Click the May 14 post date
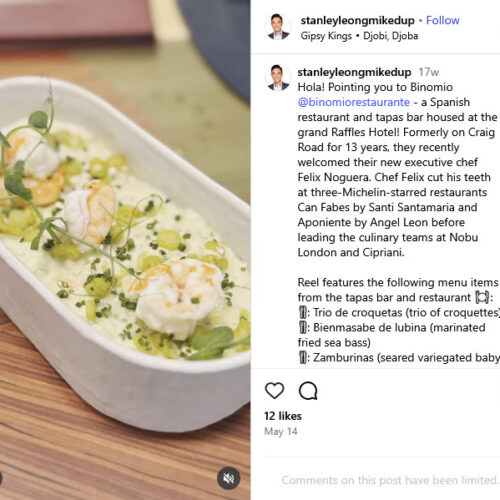Viewport: 500px width, 500px height. [281, 431]
